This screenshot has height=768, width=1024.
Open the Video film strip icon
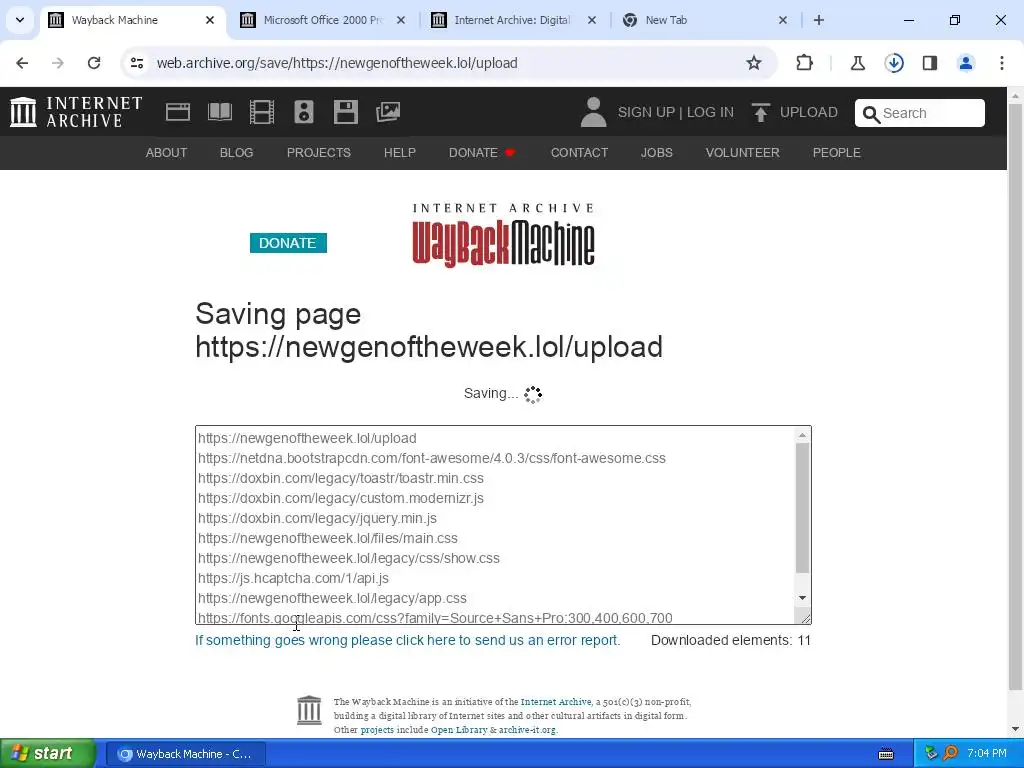pos(261,112)
